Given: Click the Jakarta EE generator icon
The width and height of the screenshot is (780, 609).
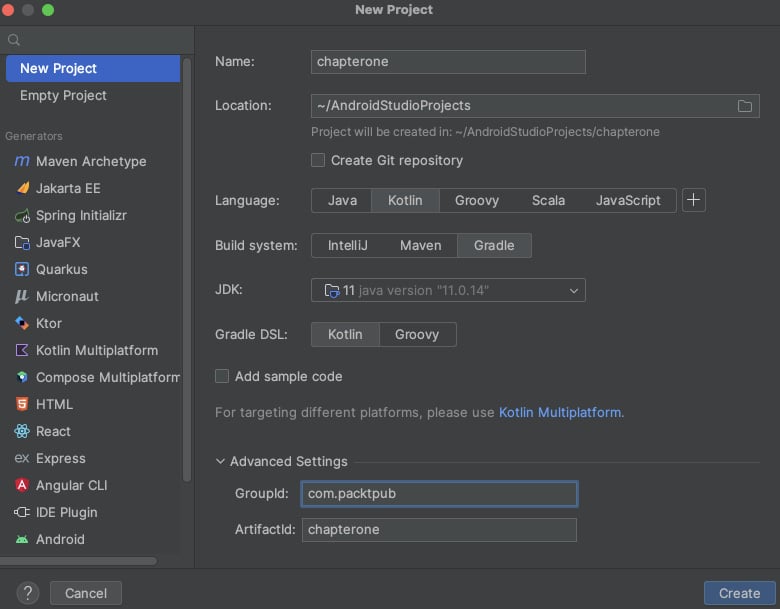Looking at the screenshot, I should [x=22, y=188].
